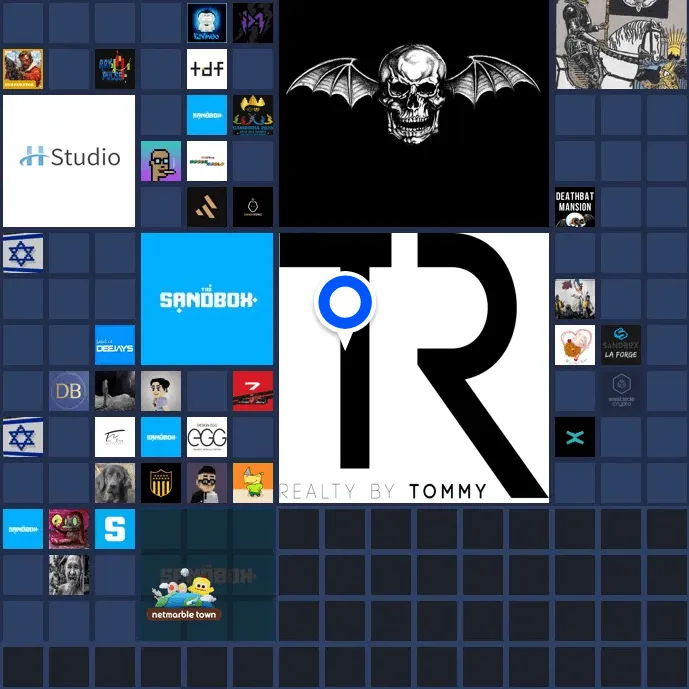The width and height of the screenshot is (689, 689).
Task: Select the winged skull Deathbat estate
Action: [414, 113]
